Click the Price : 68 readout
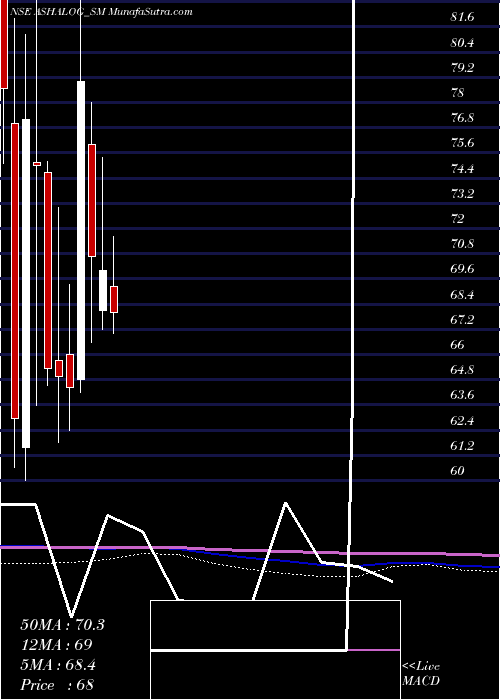This screenshot has height=700, width=500. click(57, 685)
